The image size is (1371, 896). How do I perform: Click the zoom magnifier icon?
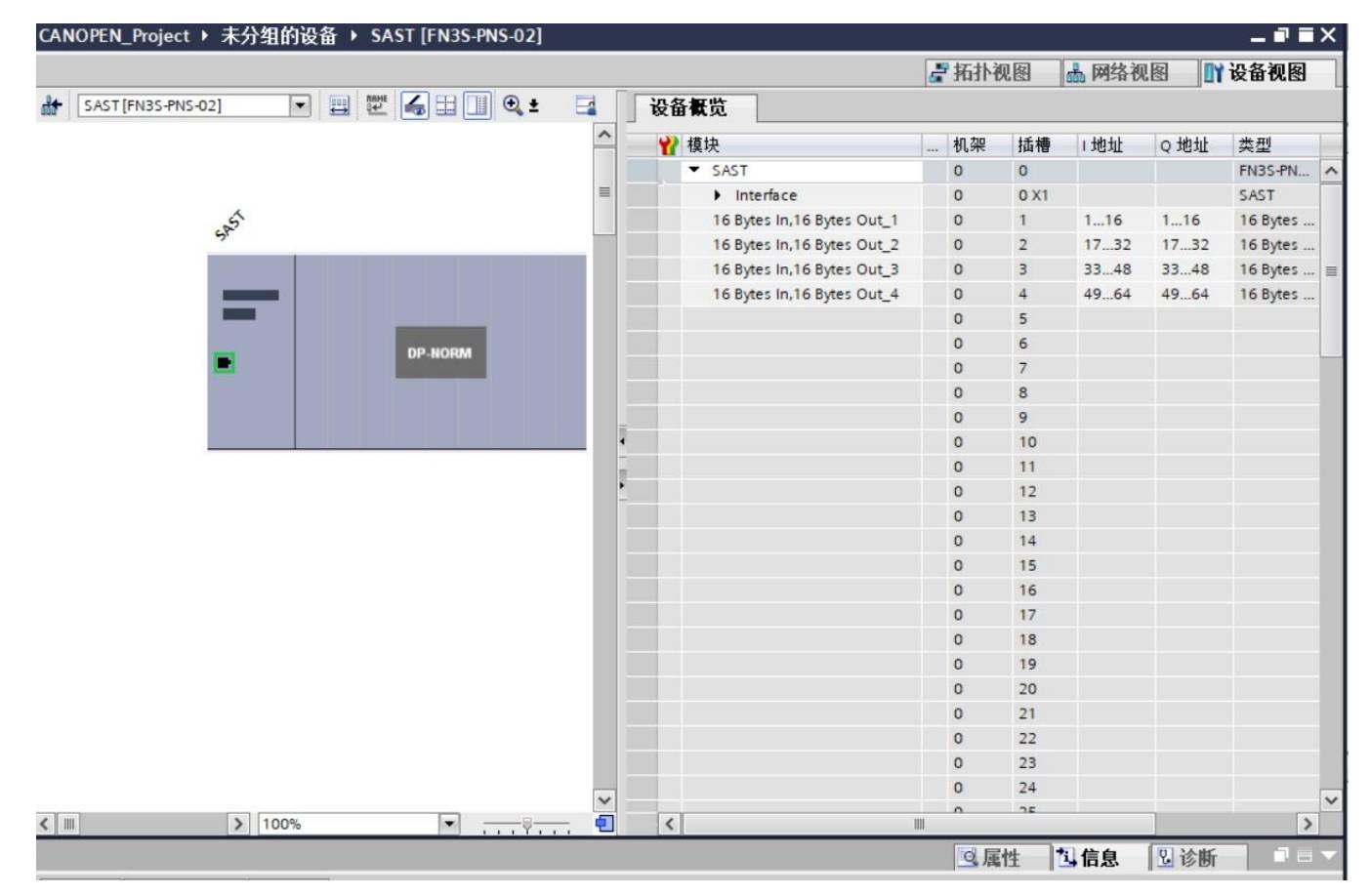click(x=512, y=104)
